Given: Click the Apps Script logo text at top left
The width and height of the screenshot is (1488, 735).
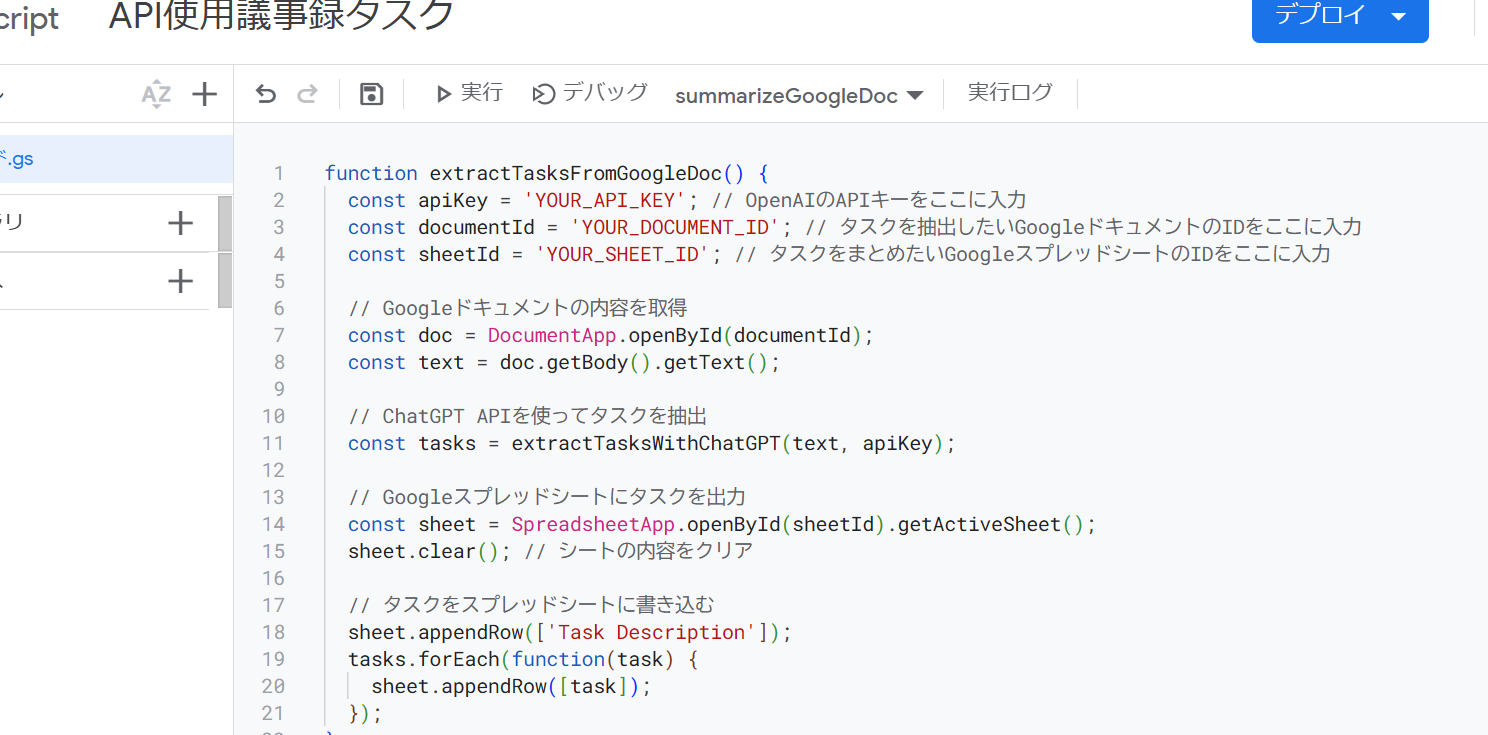Looking at the screenshot, I should point(29,18).
